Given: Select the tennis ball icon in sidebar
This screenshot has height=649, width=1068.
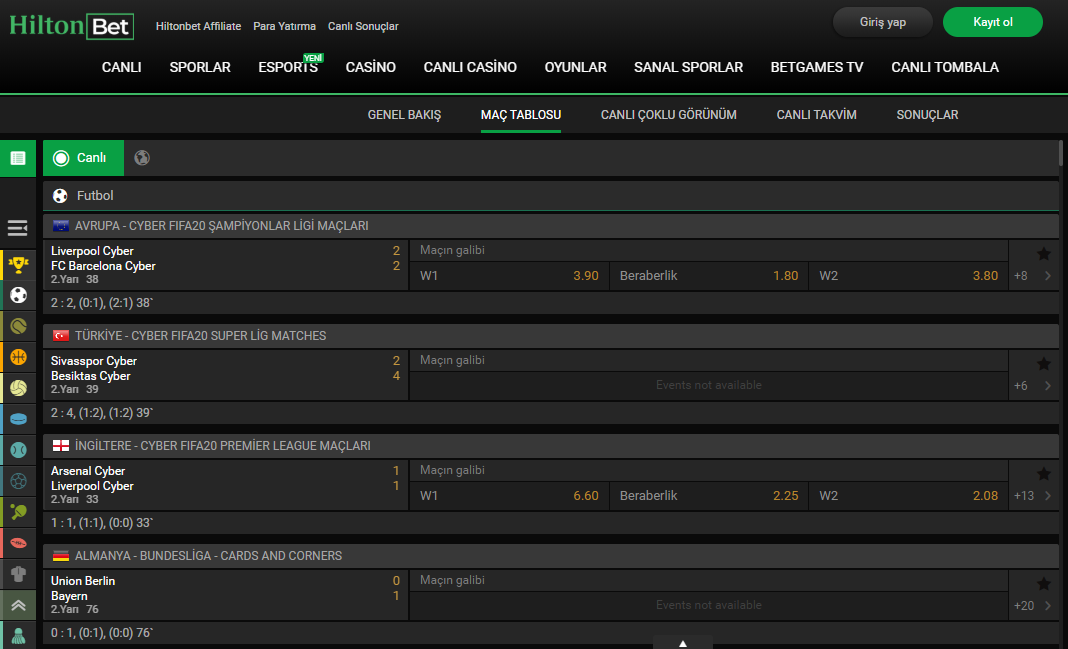Looking at the screenshot, I should pyautogui.click(x=18, y=326).
